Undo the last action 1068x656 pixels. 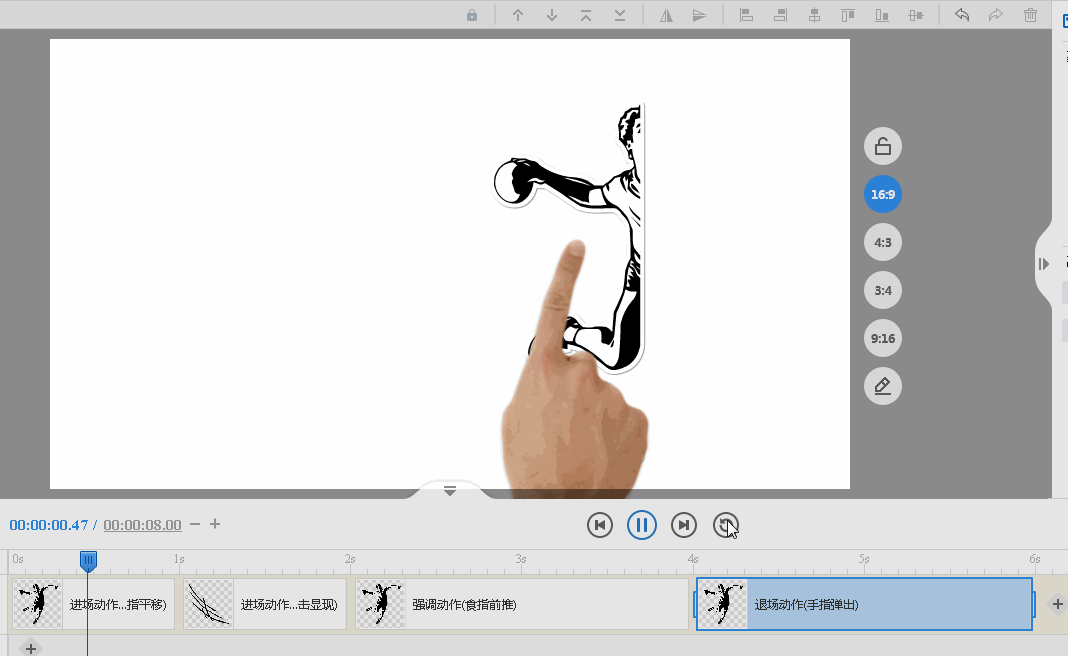961,14
